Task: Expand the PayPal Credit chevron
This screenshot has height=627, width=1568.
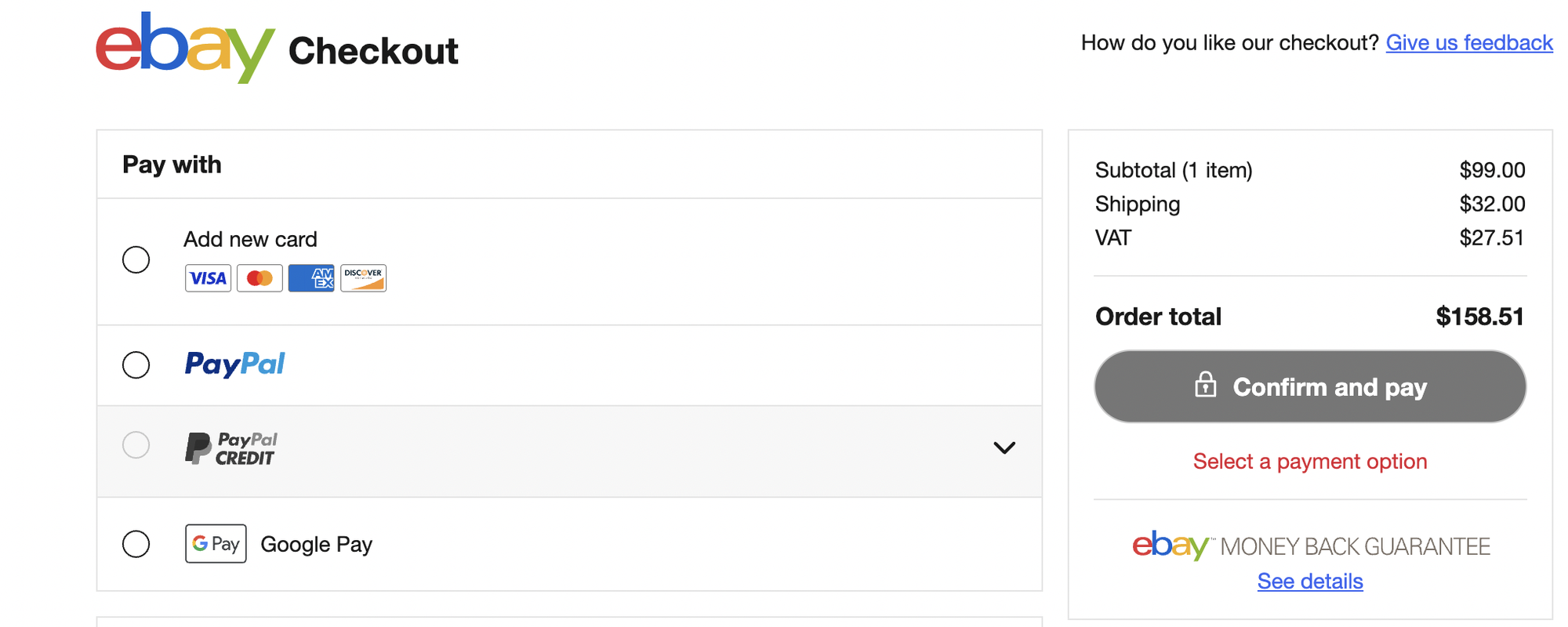Action: 1004,448
